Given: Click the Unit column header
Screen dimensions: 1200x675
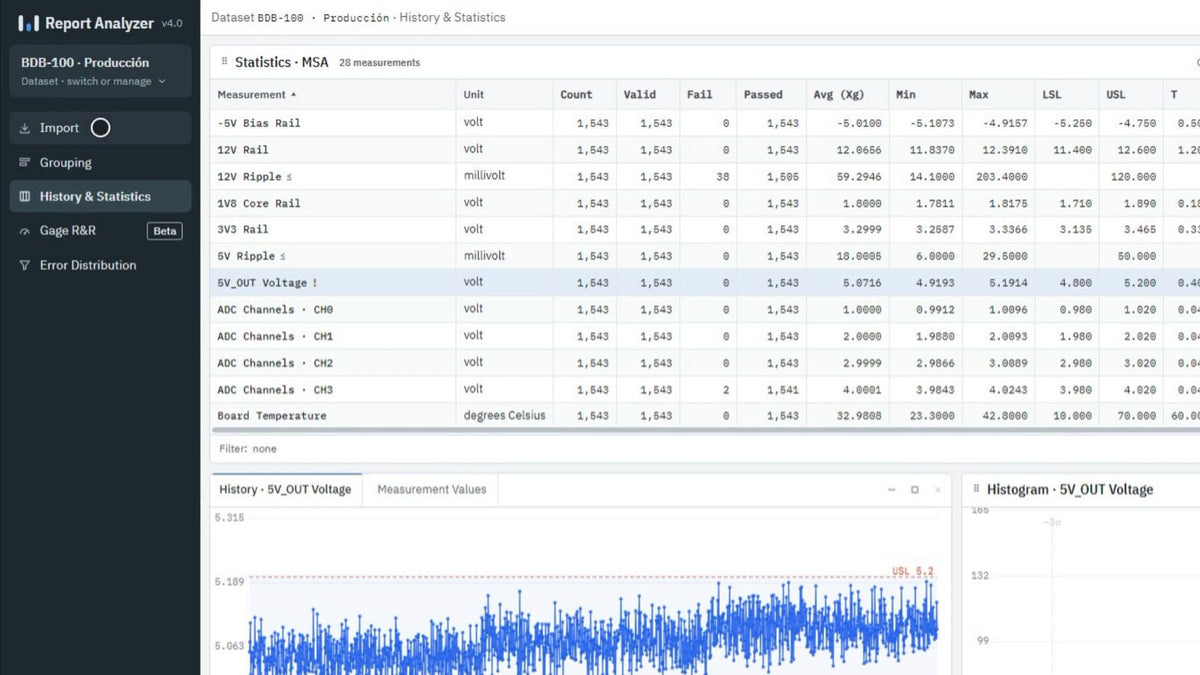Looking at the screenshot, I should (x=504, y=95).
